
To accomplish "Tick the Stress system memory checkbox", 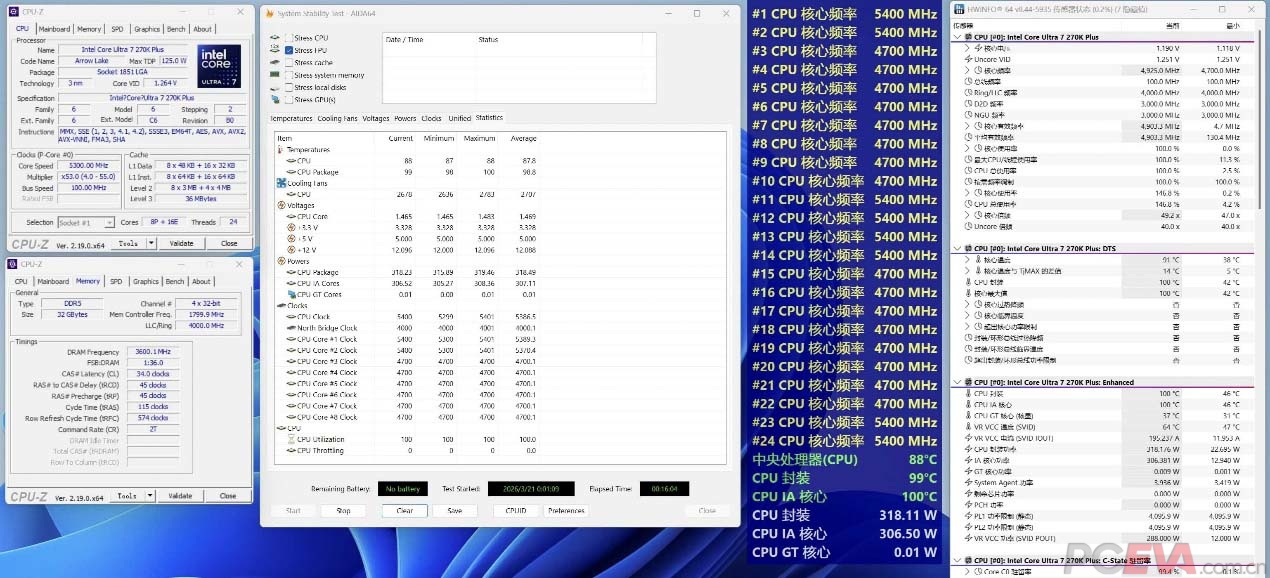I will pyautogui.click(x=288, y=75).
